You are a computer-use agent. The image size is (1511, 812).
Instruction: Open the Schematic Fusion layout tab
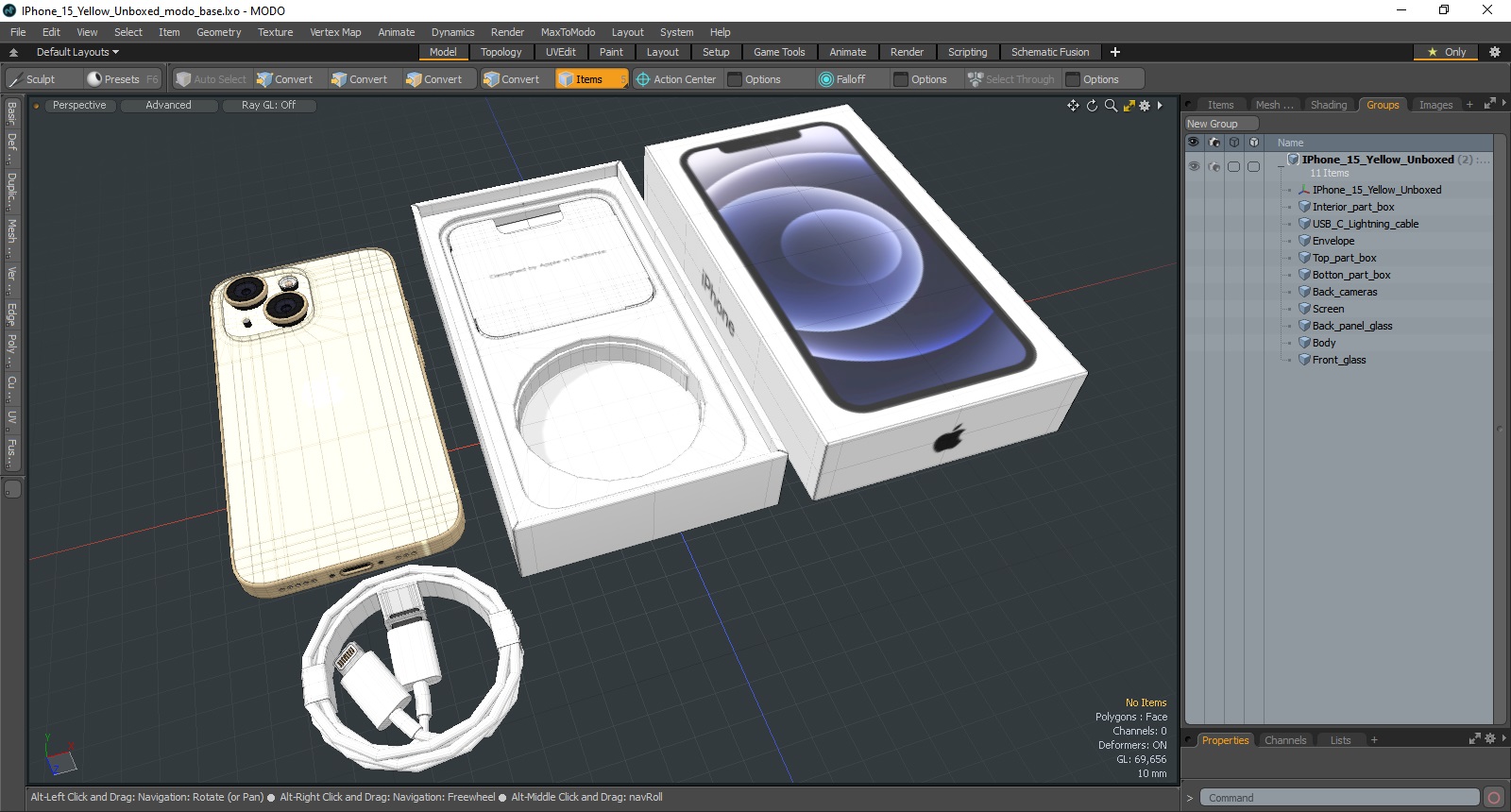click(x=1049, y=52)
